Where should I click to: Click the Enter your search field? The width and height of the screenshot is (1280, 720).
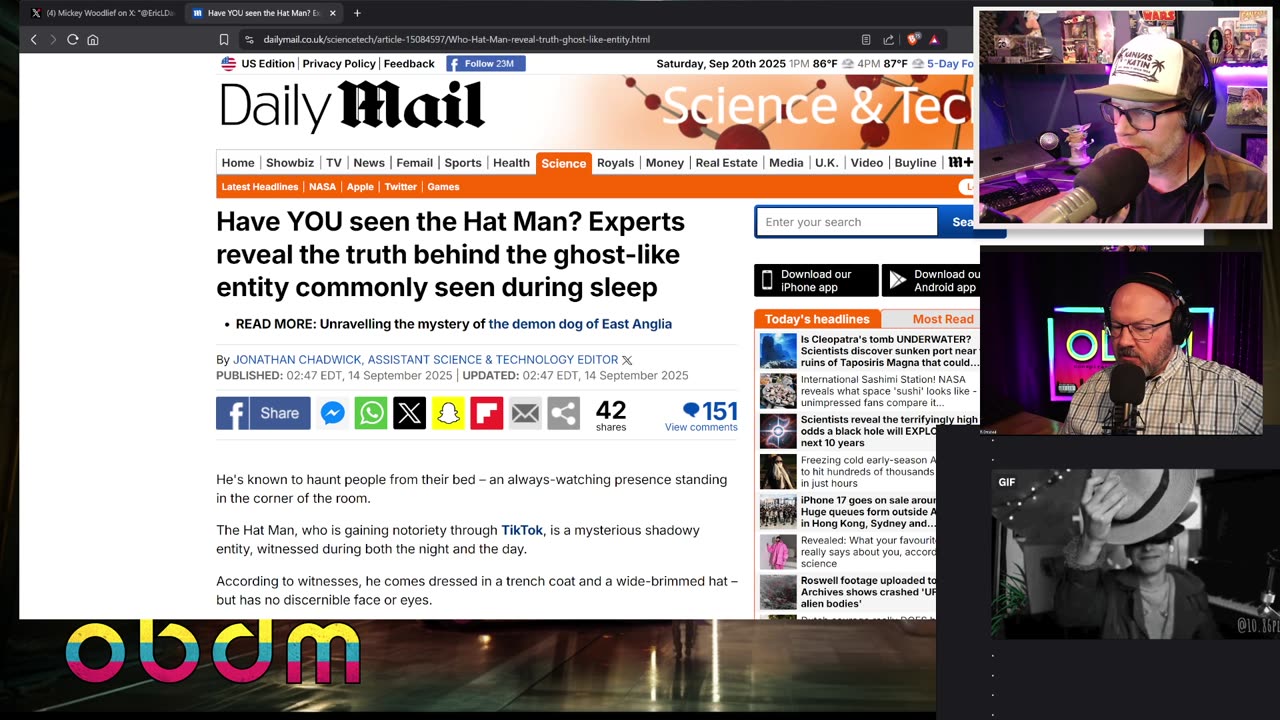(846, 222)
